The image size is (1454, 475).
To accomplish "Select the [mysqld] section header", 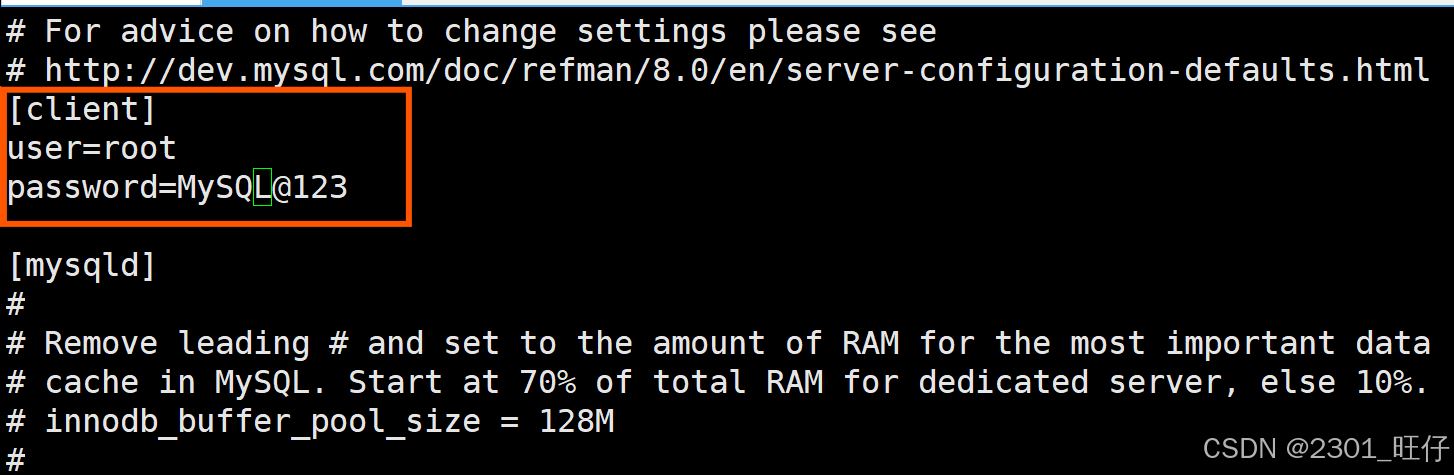I will pyautogui.click(x=82, y=266).
